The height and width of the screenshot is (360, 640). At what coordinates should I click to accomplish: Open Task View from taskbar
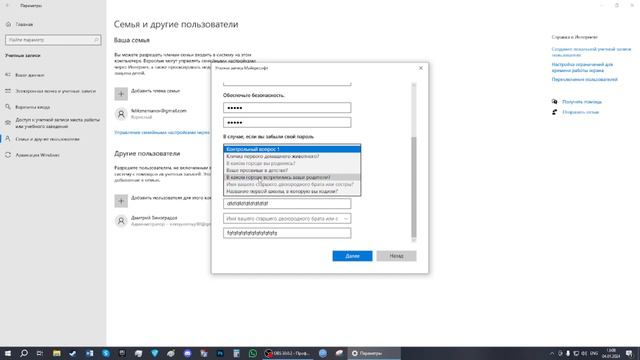(40, 353)
